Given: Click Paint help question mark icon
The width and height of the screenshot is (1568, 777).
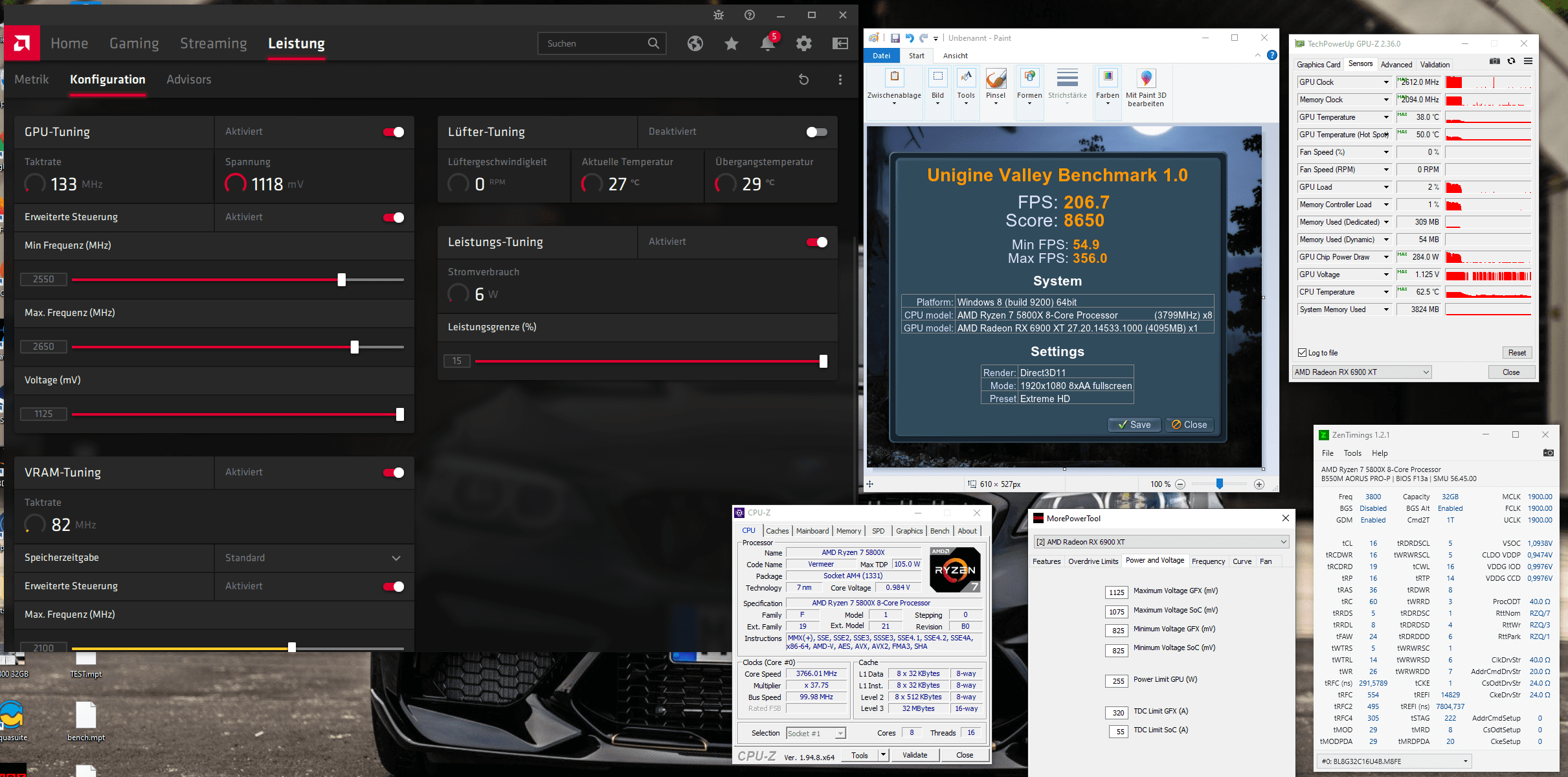Looking at the screenshot, I should point(1272,55).
